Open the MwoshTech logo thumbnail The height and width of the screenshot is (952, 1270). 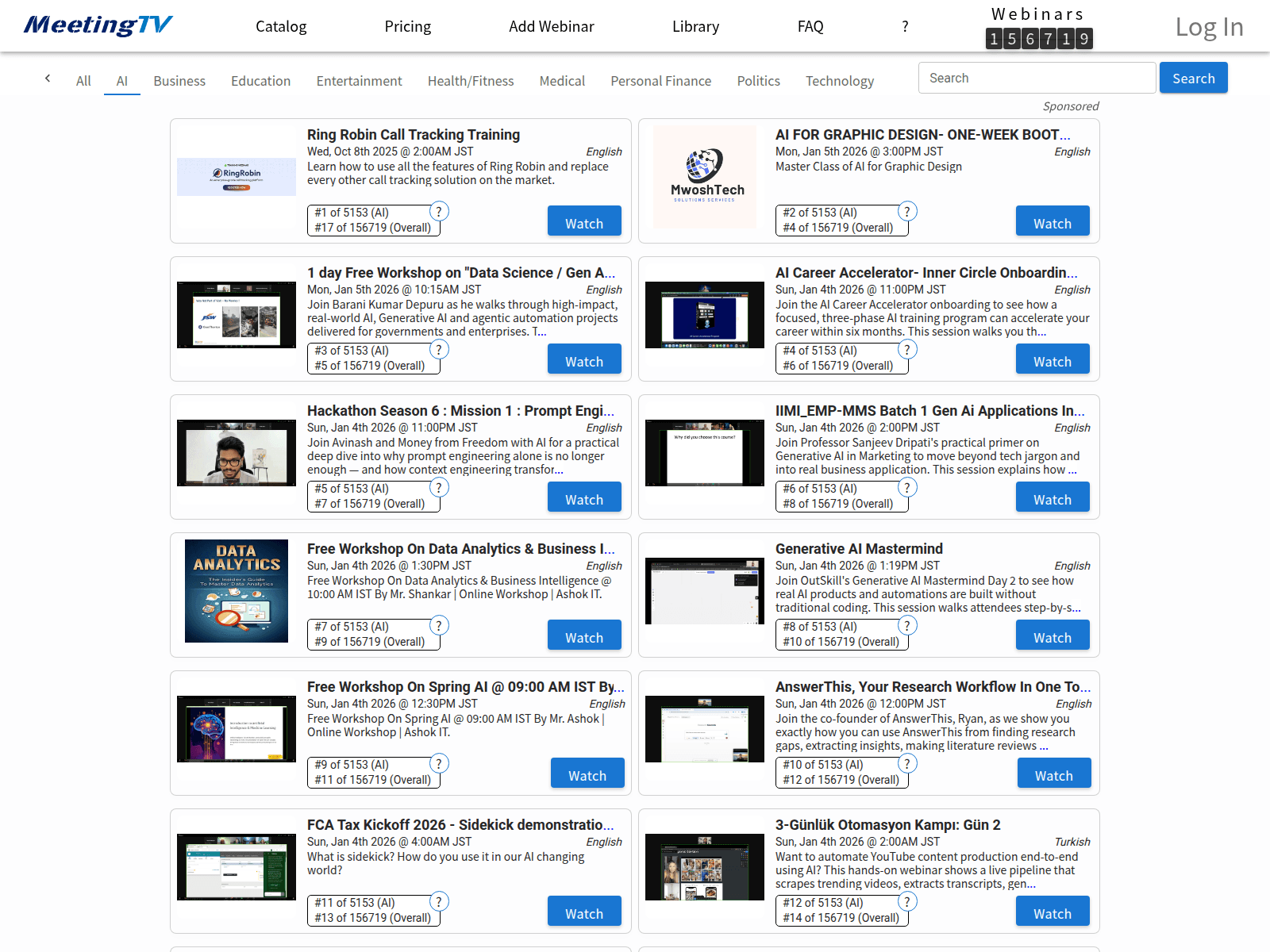coord(705,177)
